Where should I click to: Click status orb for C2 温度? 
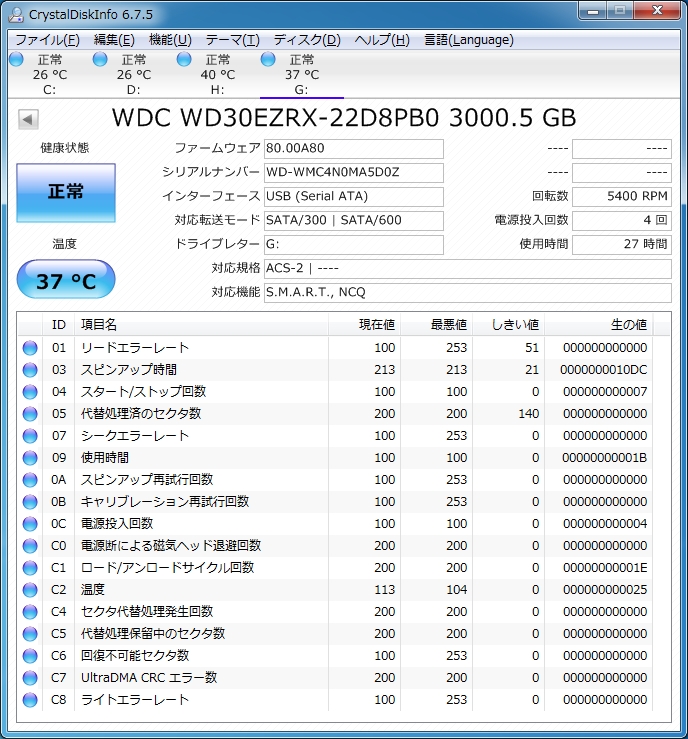(30, 590)
